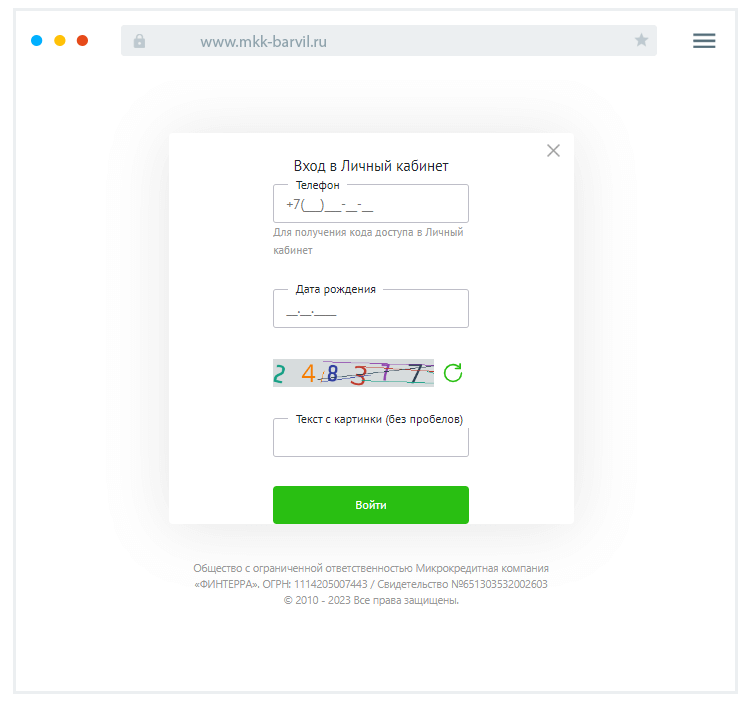Click the Дата рождения field label
The image size is (751, 709).
(335, 289)
